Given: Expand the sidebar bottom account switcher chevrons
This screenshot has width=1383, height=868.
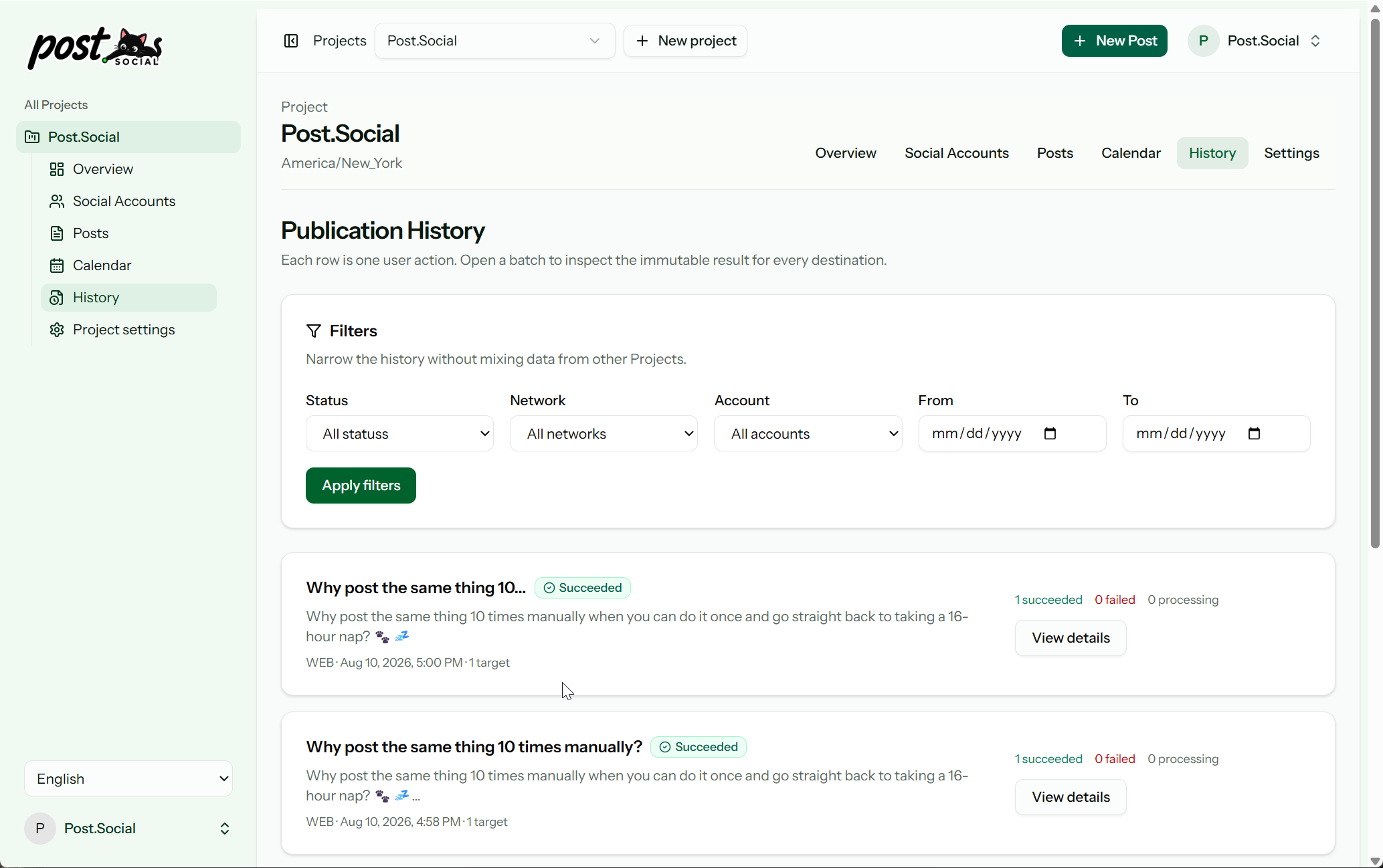Looking at the screenshot, I should click(225, 829).
